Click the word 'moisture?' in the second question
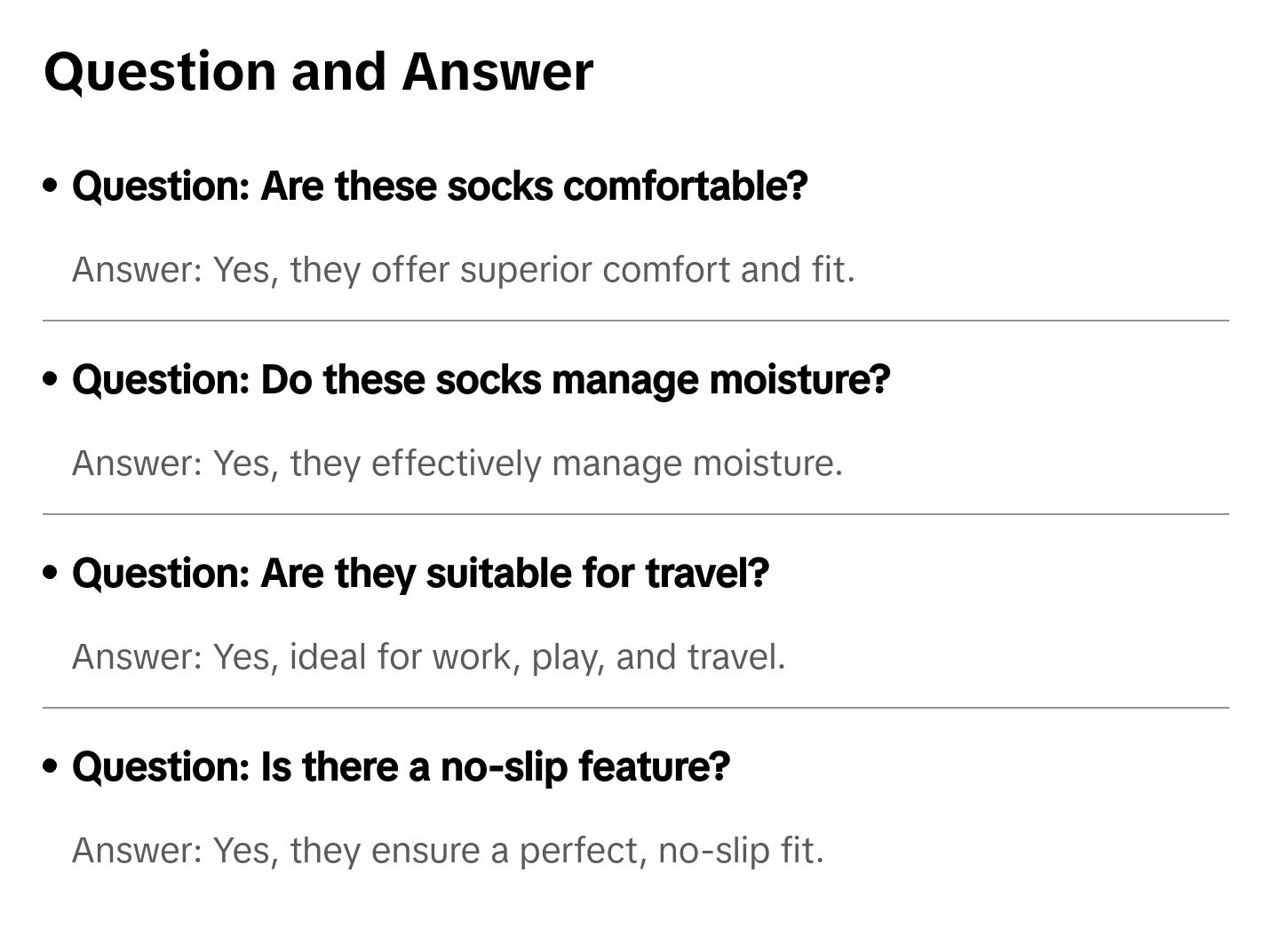 pos(799,380)
